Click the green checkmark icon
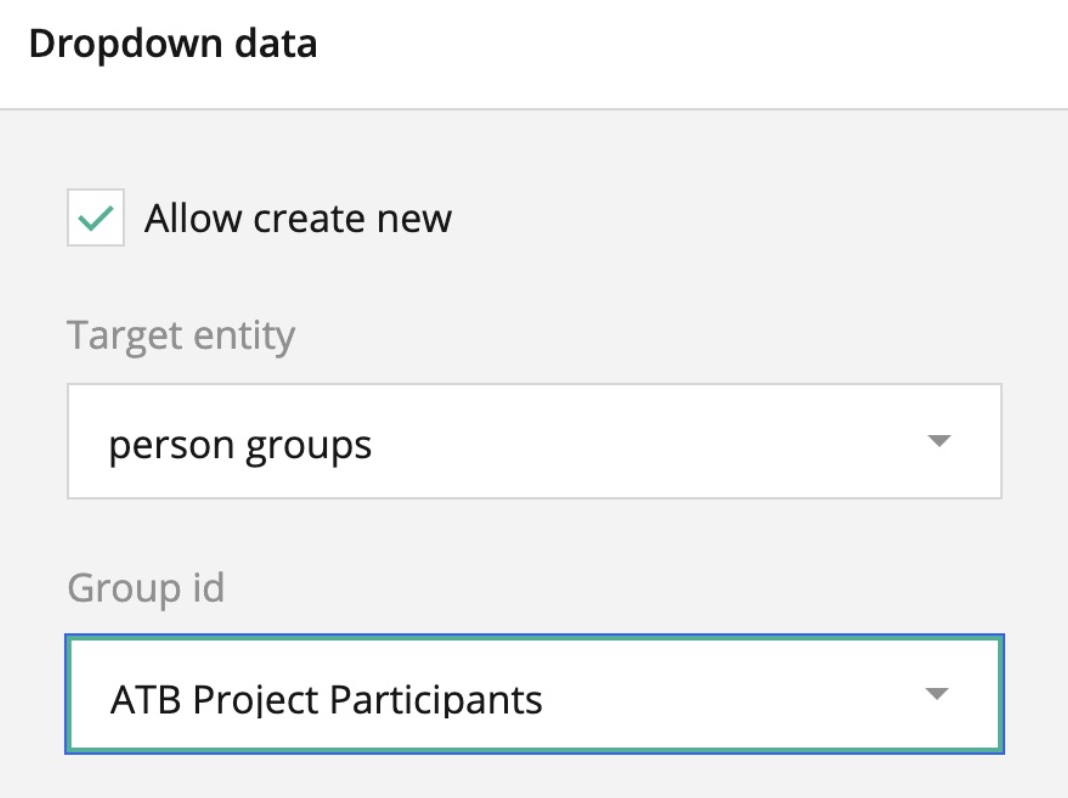 click(x=96, y=218)
